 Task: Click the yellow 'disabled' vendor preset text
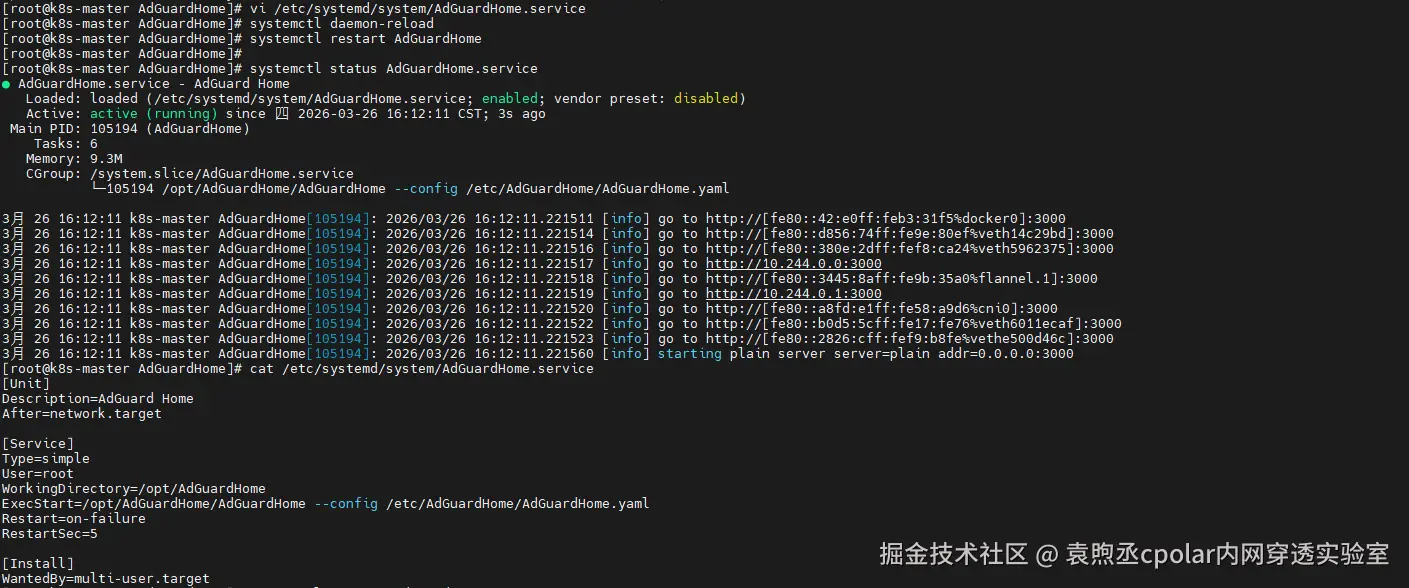(x=706, y=99)
